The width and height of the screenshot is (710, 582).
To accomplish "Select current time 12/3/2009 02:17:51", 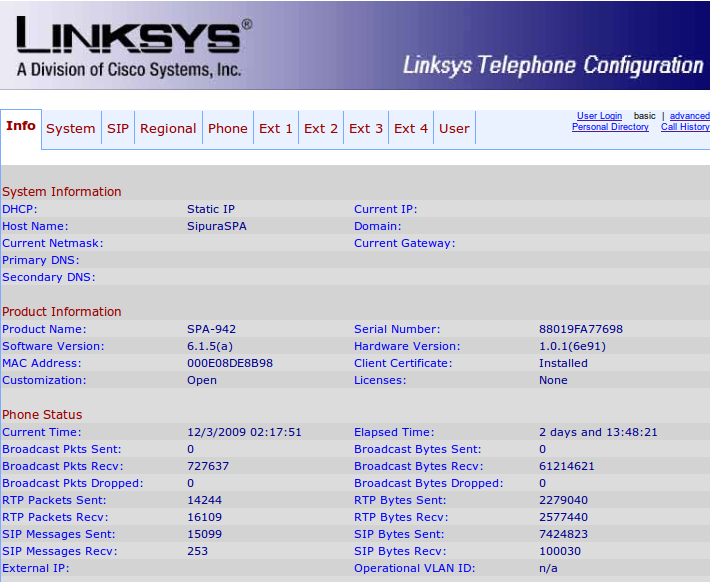I will [244, 433].
